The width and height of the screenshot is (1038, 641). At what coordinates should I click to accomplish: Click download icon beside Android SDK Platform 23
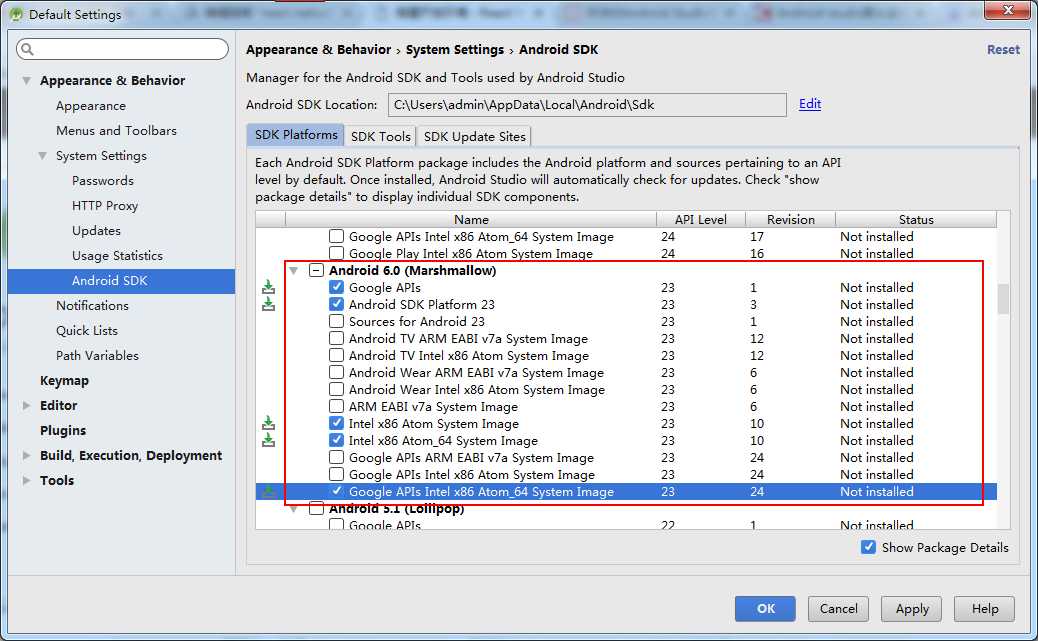pos(268,305)
